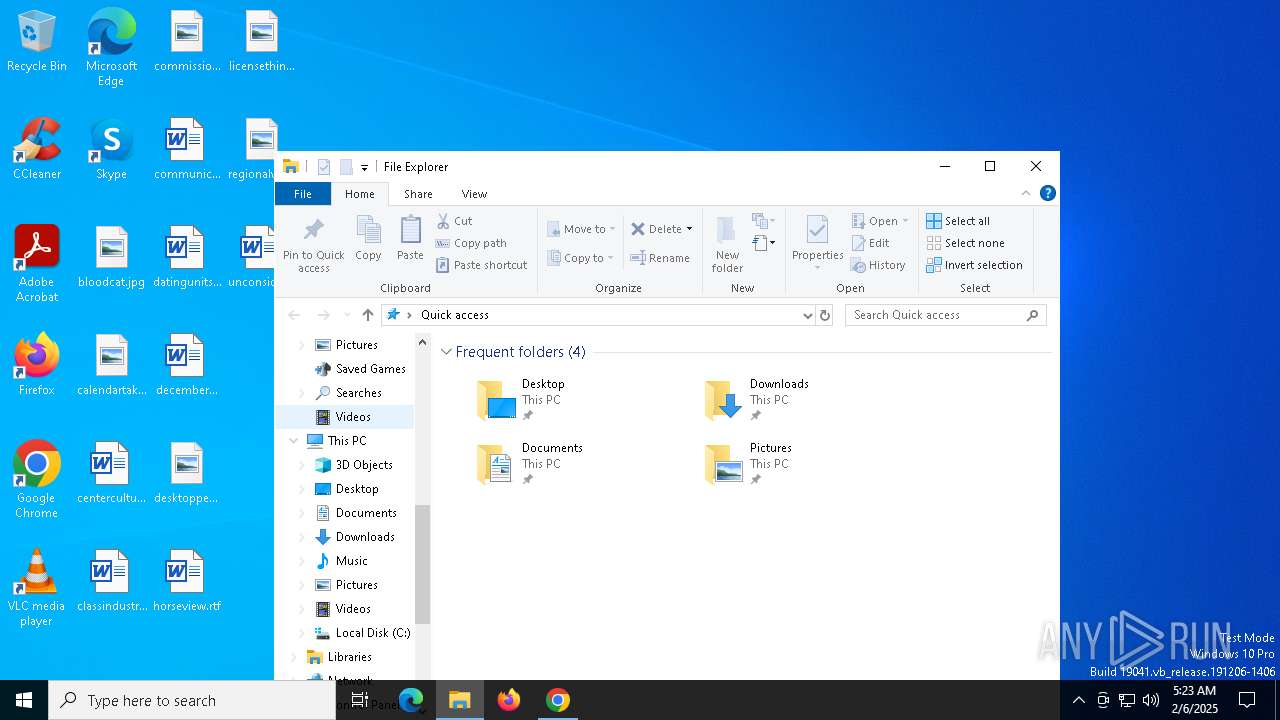1280x720 pixels.
Task: Open the address bar history dropdown
Action: point(808,315)
